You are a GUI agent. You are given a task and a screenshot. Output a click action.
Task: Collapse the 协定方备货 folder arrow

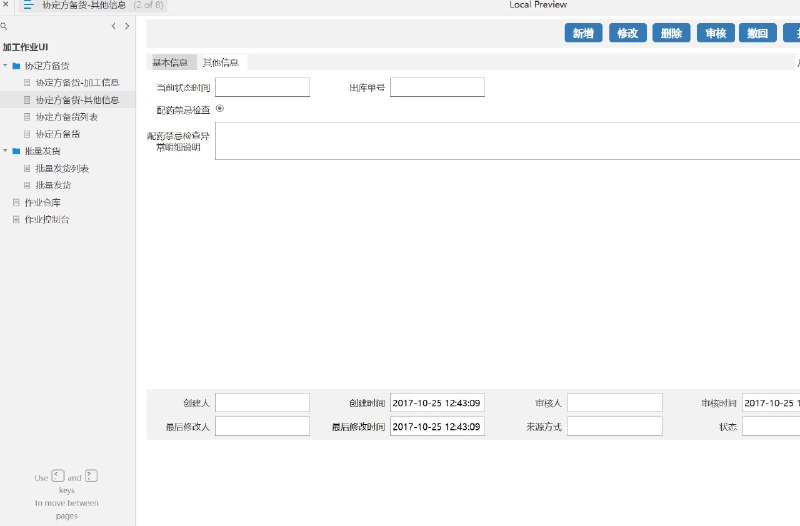point(5,65)
